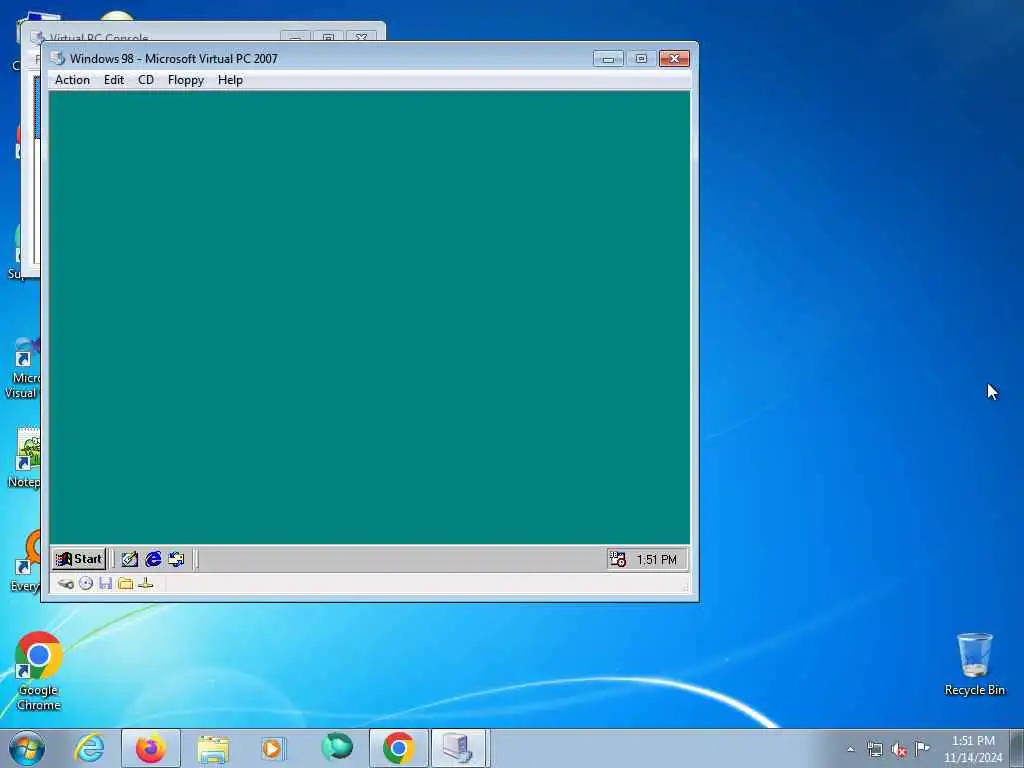The width and height of the screenshot is (1024, 768).
Task: Click the Task Scheduler tray icon in Windows 98
Action: pos(618,559)
